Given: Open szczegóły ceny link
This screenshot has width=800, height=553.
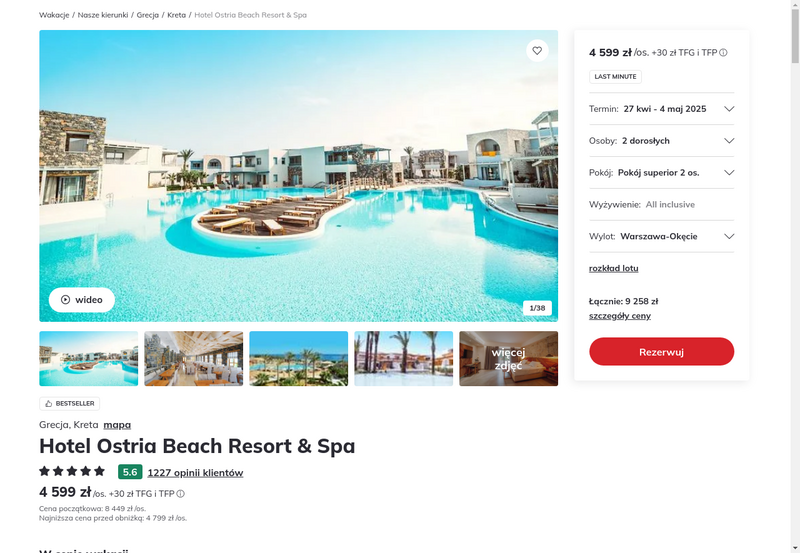Looking at the screenshot, I should pyautogui.click(x=620, y=316).
